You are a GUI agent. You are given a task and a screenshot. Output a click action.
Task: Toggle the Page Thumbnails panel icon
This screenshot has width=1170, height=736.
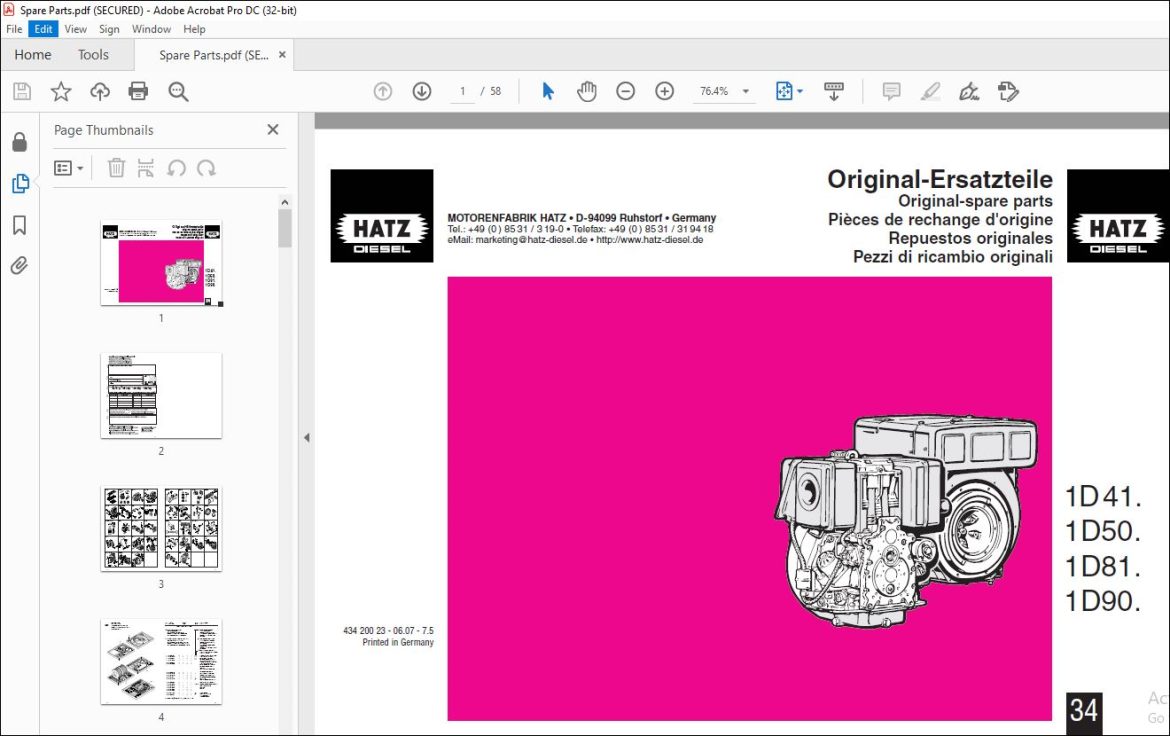(20, 183)
